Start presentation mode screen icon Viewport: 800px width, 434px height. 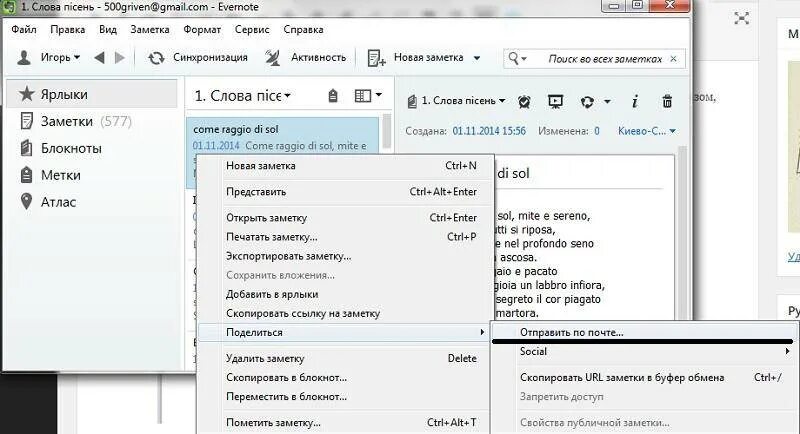[555, 101]
